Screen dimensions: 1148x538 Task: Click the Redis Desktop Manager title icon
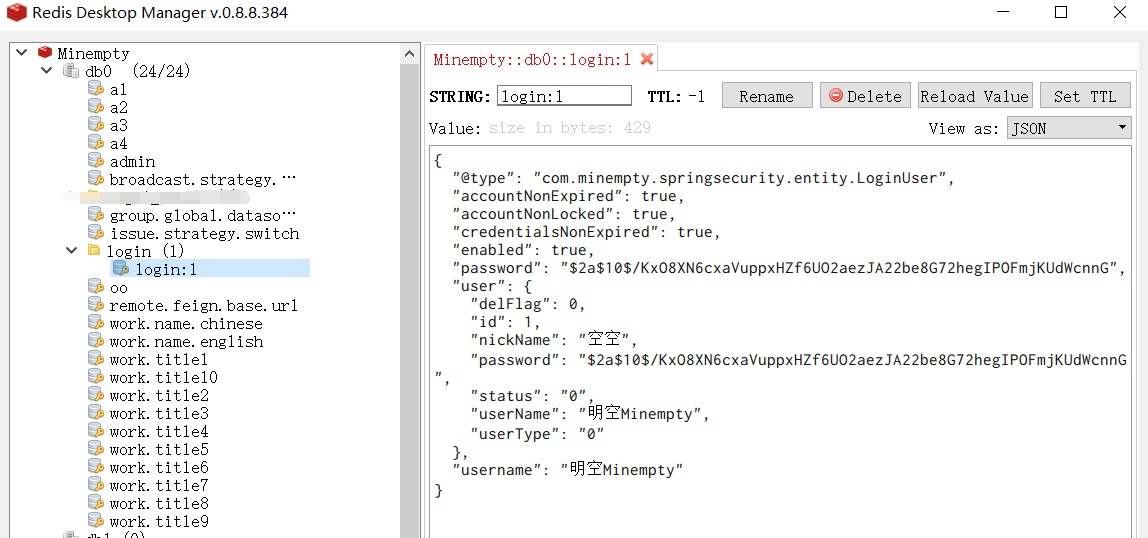pos(17,12)
